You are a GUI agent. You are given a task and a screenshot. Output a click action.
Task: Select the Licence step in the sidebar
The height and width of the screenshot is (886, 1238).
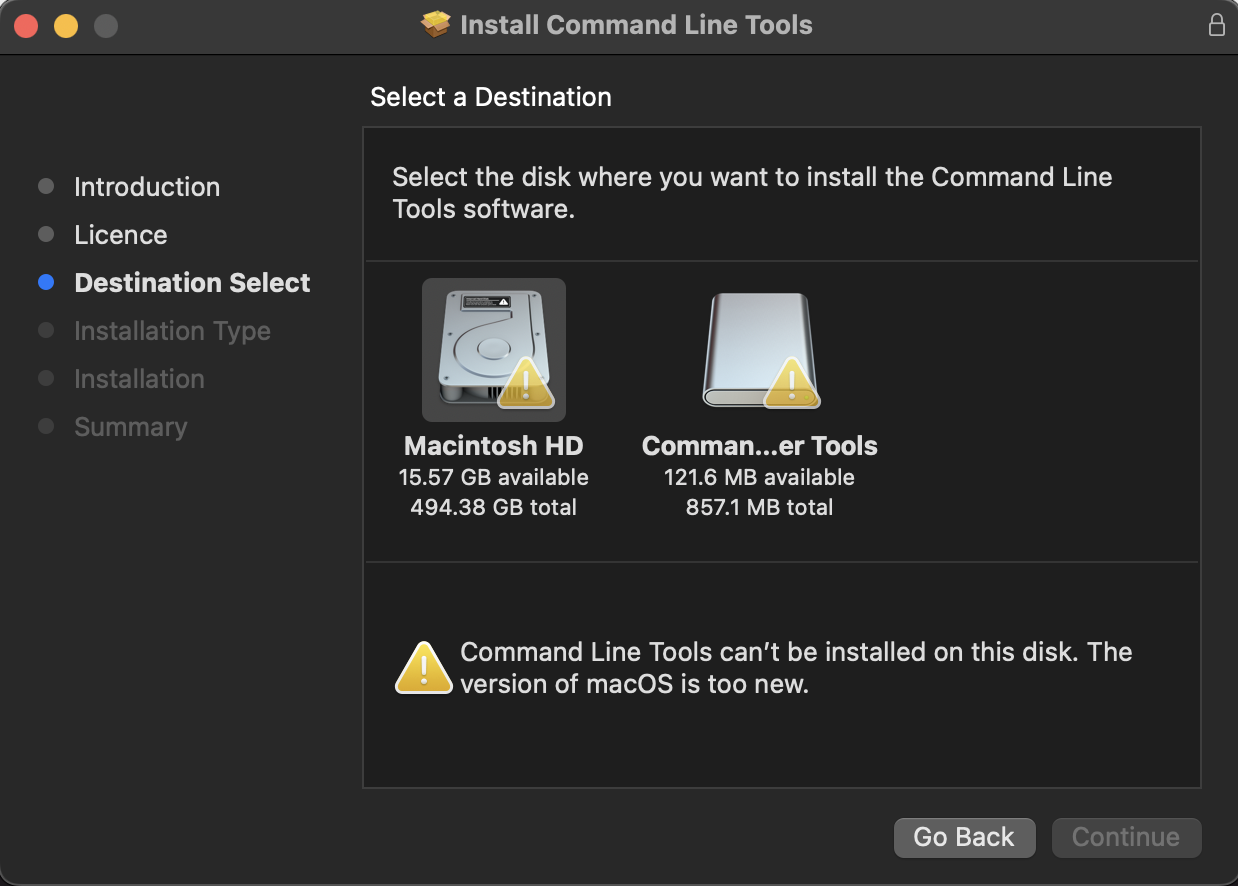click(121, 235)
